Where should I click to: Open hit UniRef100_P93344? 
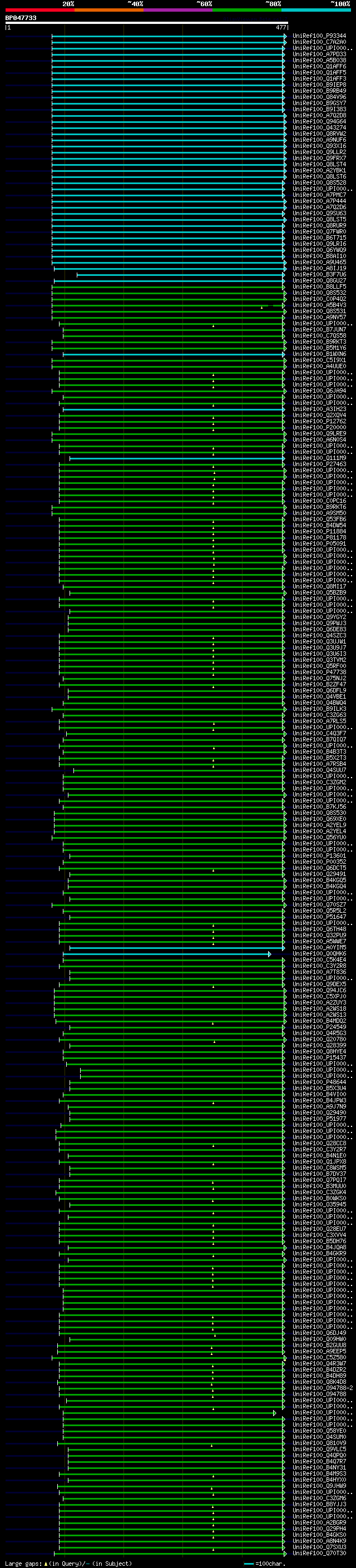pyautogui.click(x=319, y=36)
